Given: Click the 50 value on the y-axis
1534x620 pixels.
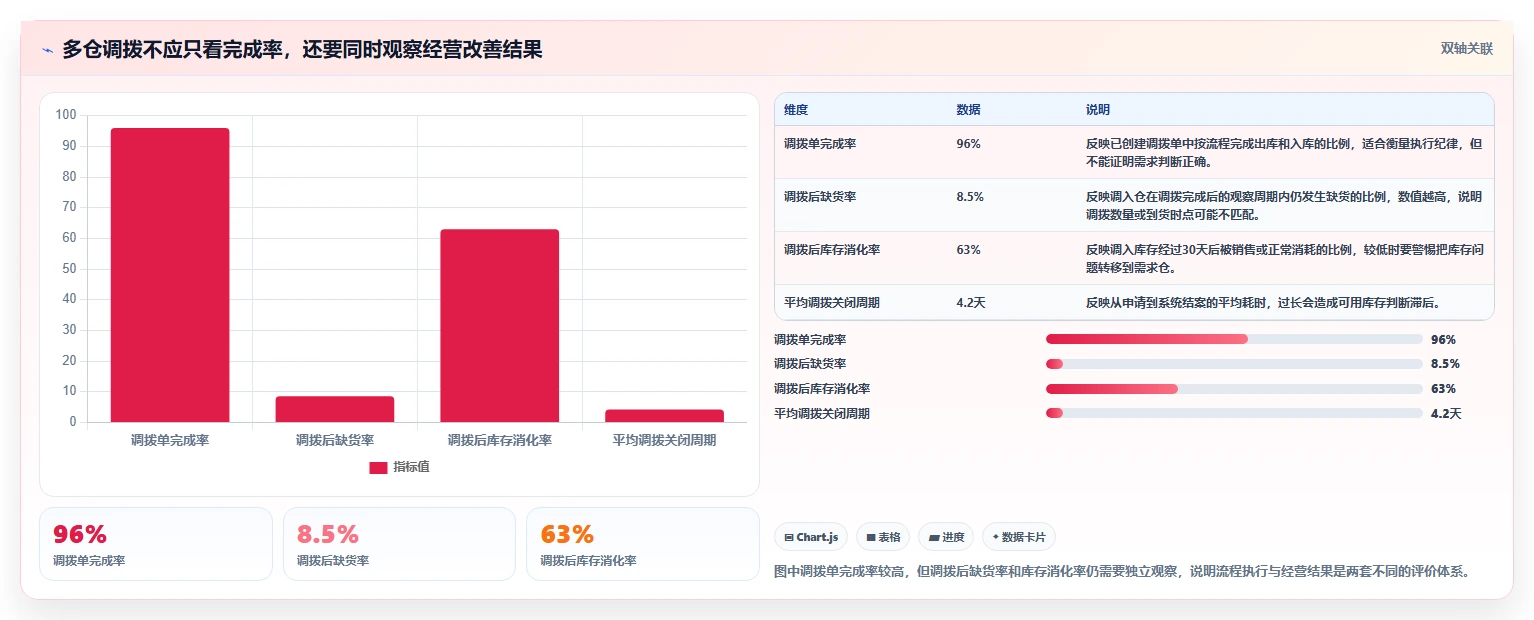Looking at the screenshot, I should pos(69,269).
